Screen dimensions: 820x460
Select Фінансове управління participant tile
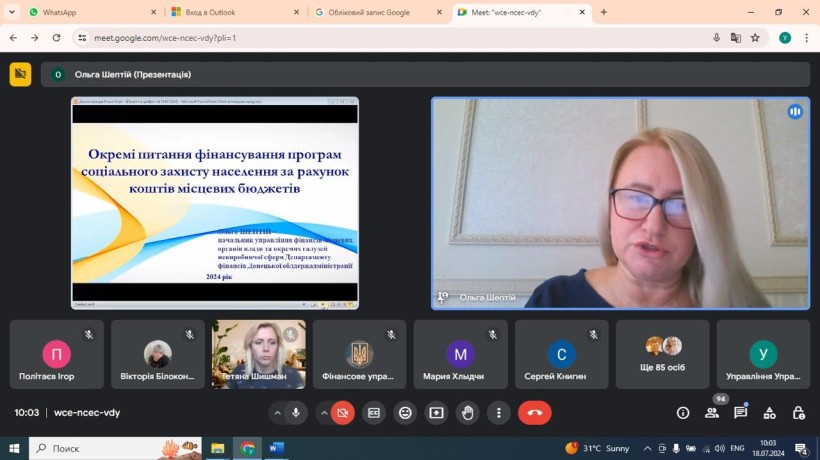[x=359, y=354]
